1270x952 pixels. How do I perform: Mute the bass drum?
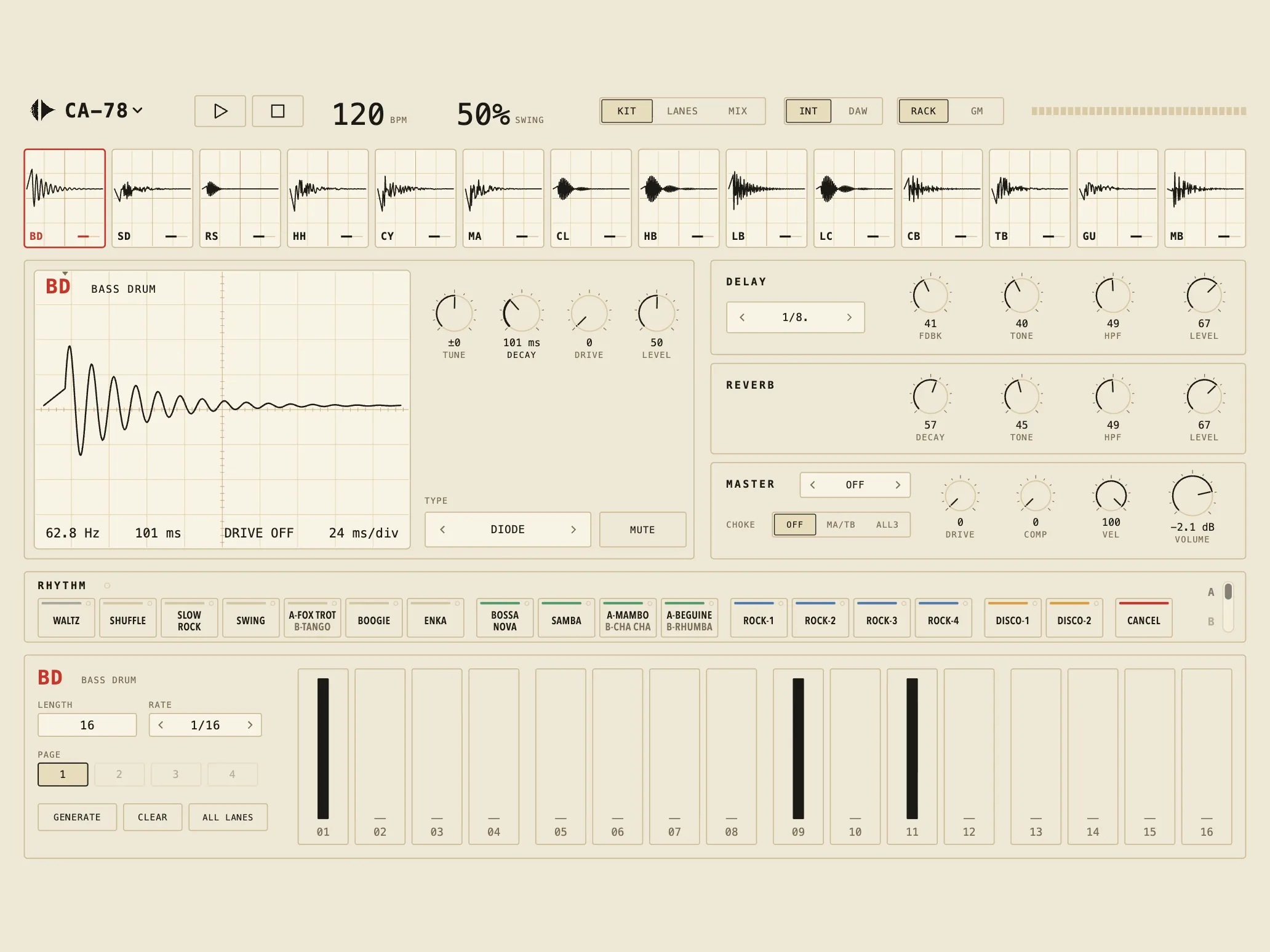[x=642, y=530]
